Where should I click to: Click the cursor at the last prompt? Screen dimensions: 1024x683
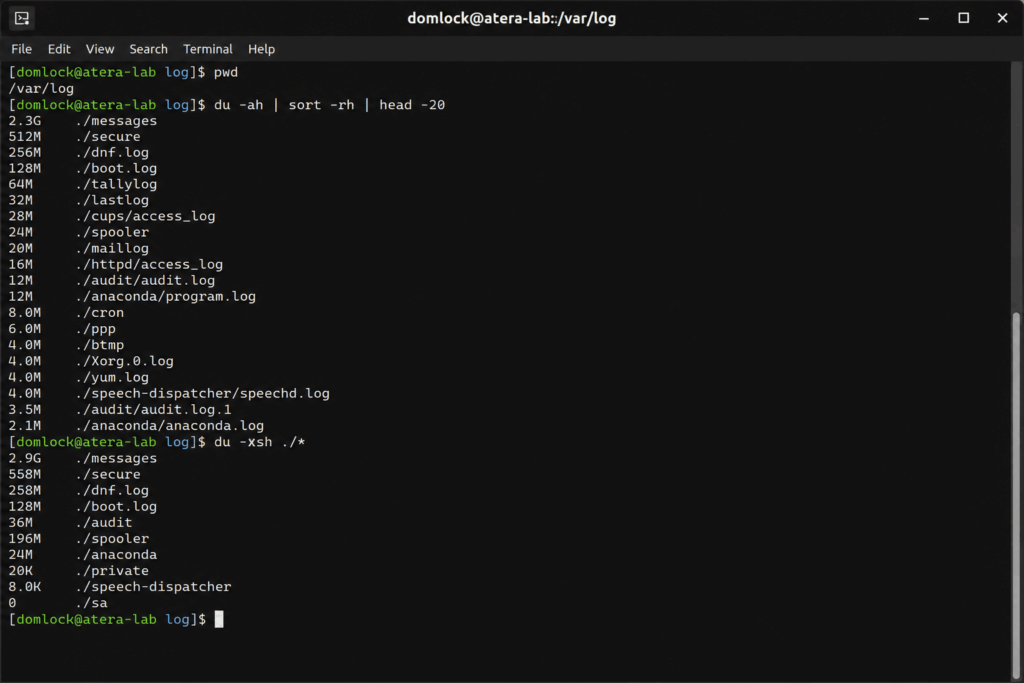coord(219,619)
